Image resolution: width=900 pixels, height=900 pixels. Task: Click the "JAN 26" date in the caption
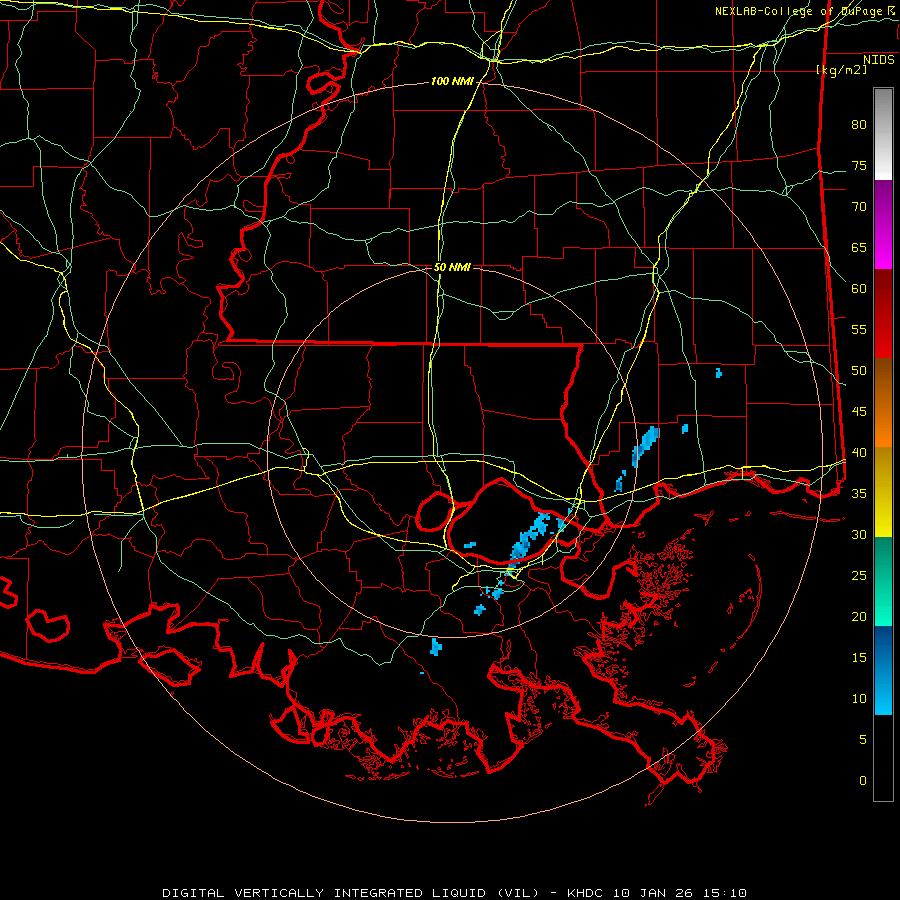665,893
